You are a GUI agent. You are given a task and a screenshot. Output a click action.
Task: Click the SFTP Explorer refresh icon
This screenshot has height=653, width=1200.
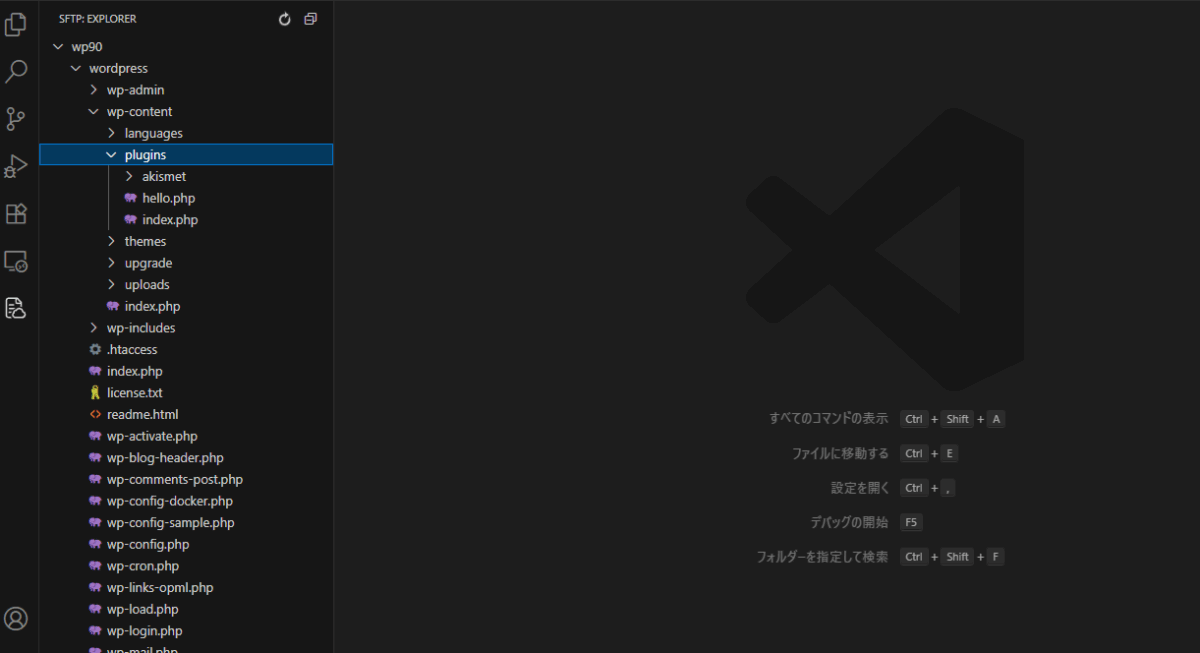pyautogui.click(x=285, y=19)
